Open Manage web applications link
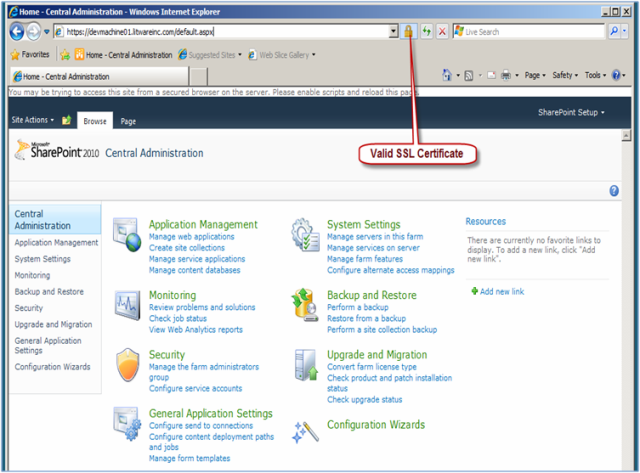 click(x=191, y=237)
